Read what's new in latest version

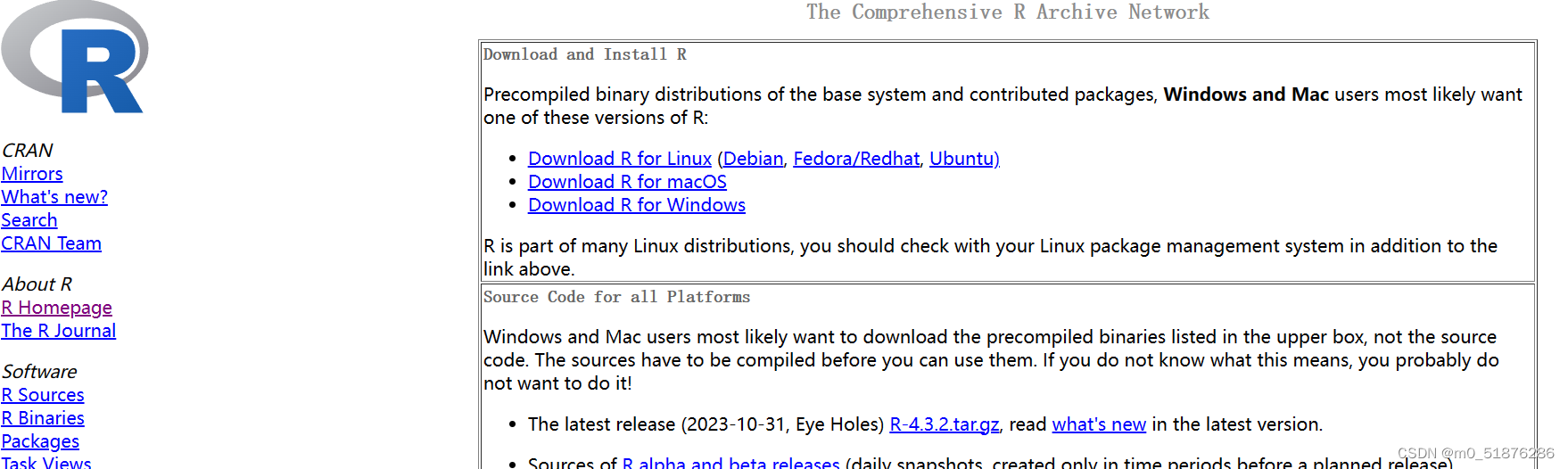pos(1099,424)
